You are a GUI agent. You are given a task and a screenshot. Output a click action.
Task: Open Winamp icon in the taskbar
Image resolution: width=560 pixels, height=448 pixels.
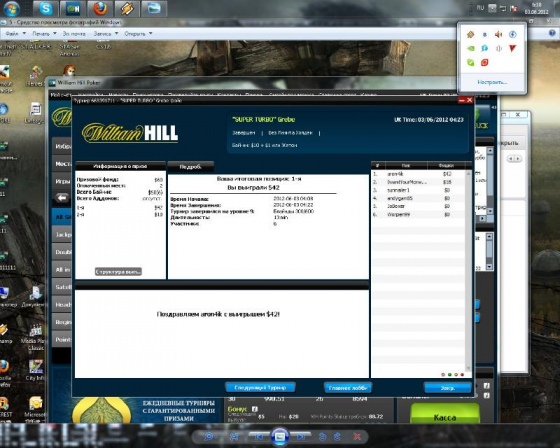point(127,9)
